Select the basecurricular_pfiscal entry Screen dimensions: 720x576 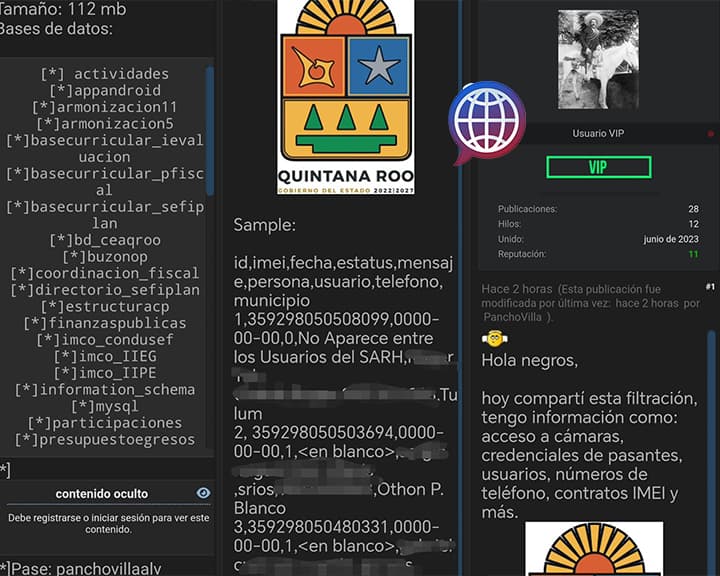tap(105, 181)
